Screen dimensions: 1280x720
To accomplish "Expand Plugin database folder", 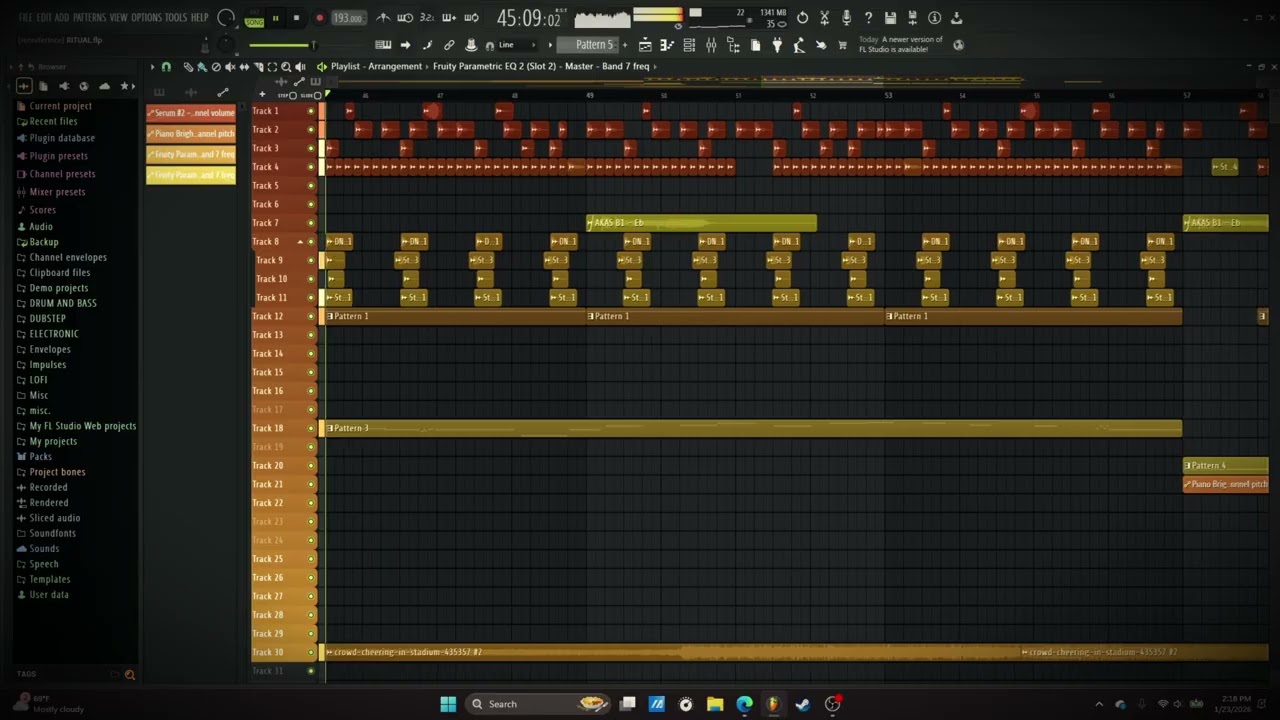I will tap(62, 138).
